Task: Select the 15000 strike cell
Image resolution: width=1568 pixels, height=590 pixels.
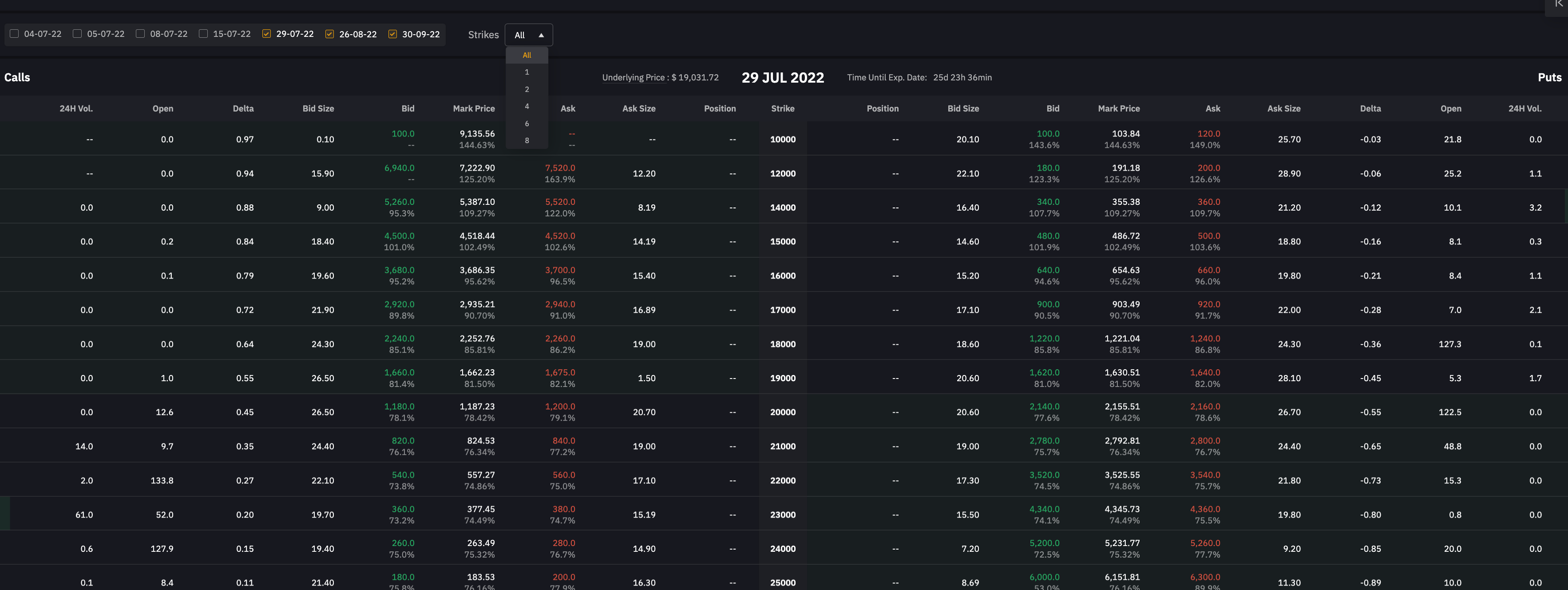Action: [x=783, y=242]
